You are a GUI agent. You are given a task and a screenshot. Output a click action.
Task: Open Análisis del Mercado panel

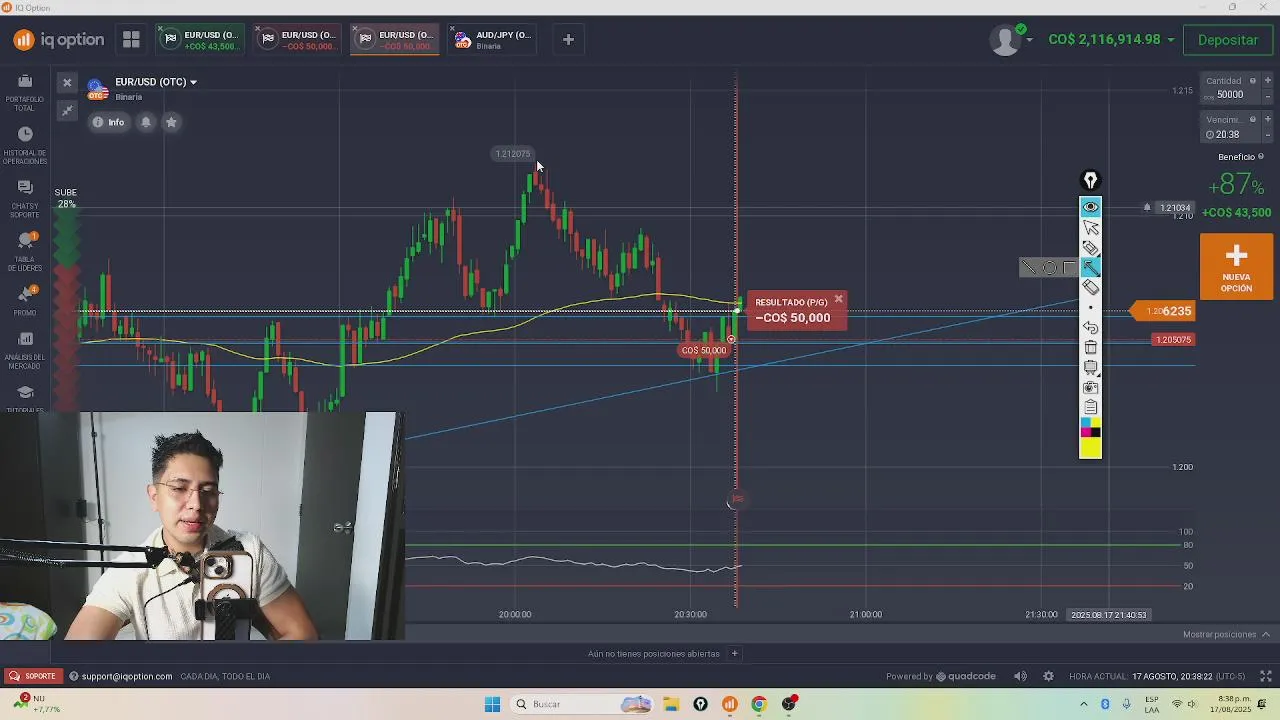click(x=25, y=350)
